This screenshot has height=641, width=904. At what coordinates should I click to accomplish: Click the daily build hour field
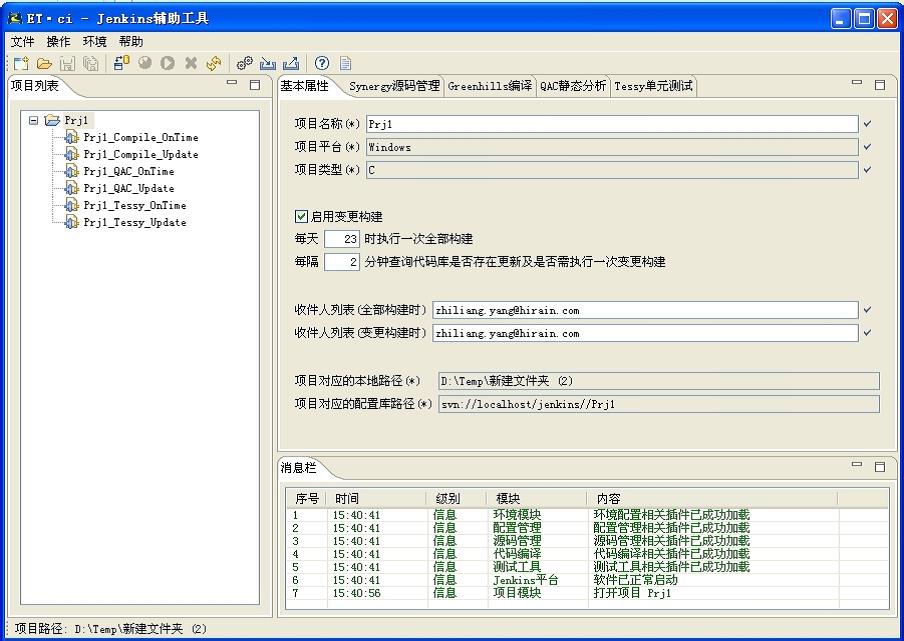tap(342, 239)
